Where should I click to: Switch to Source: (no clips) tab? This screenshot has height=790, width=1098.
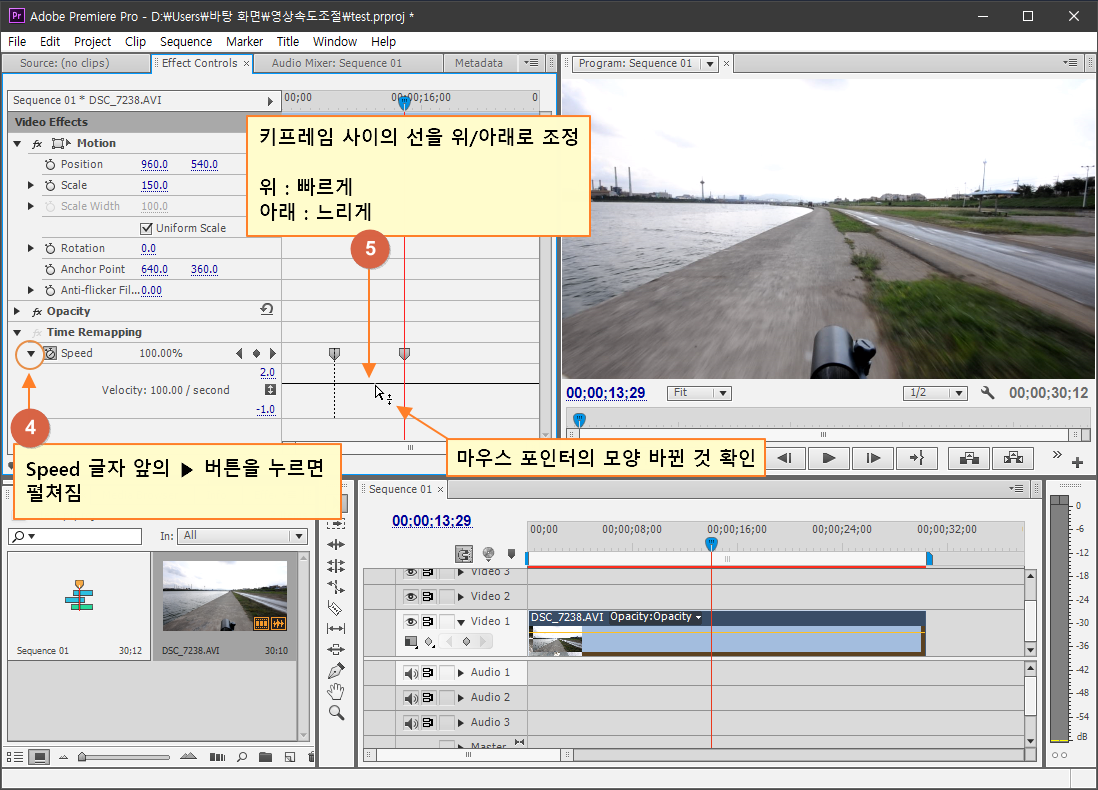[x=64, y=63]
